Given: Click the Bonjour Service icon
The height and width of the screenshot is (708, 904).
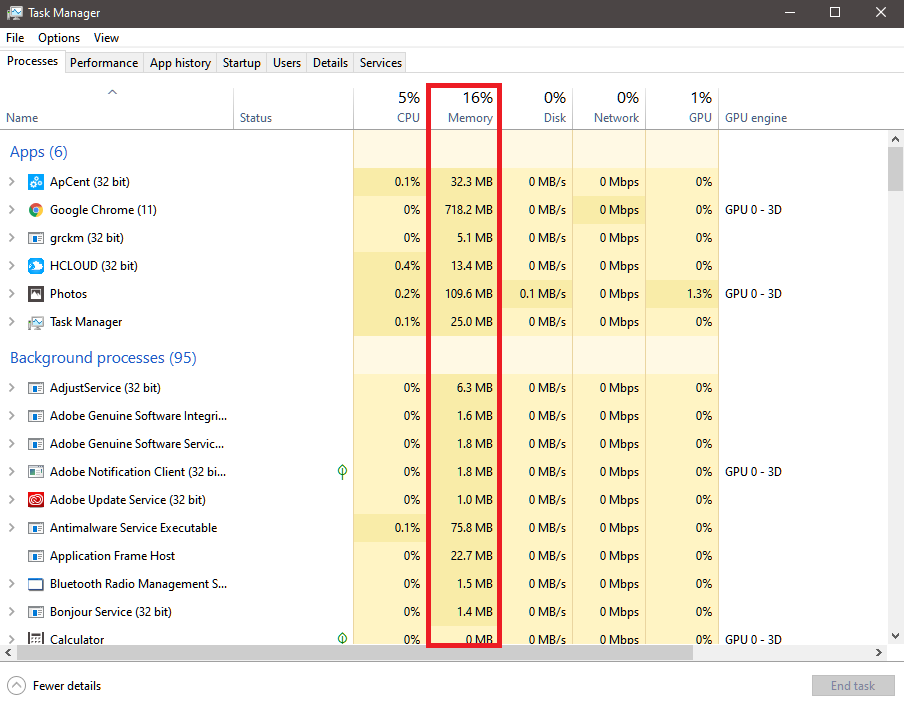Looking at the screenshot, I should point(36,612).
